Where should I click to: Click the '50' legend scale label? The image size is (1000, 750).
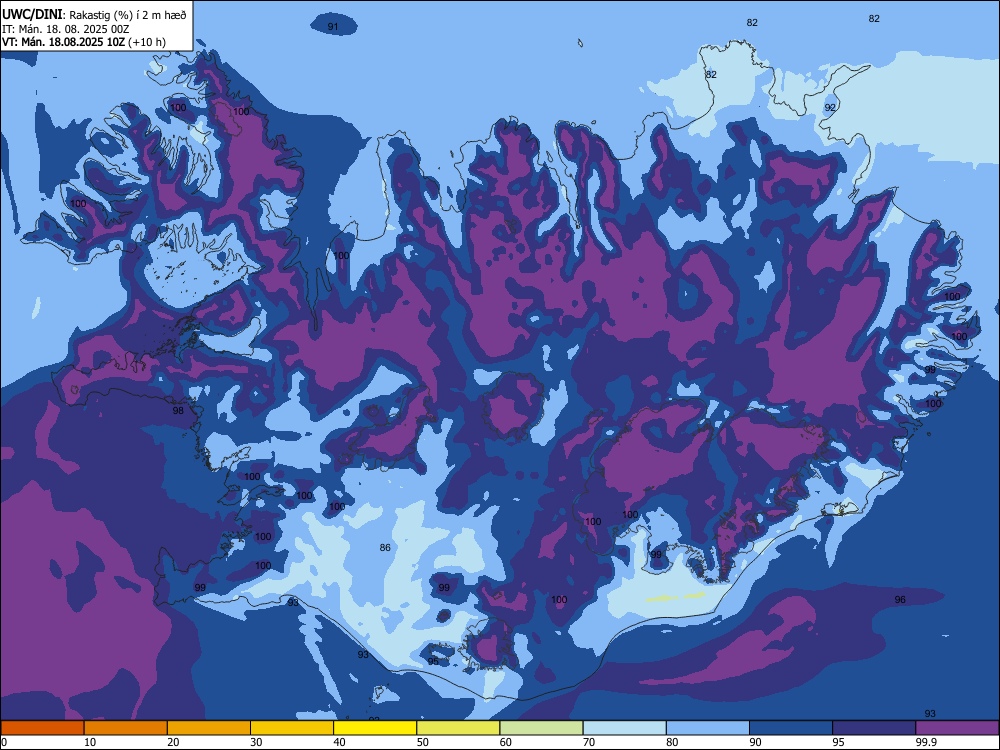[422, 742]
